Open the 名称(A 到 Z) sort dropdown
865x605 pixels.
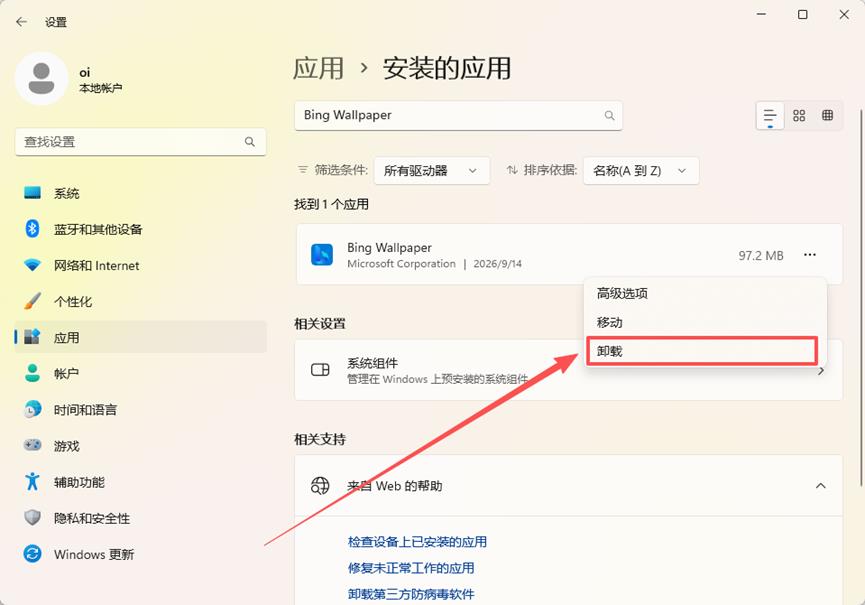[641, 171]
